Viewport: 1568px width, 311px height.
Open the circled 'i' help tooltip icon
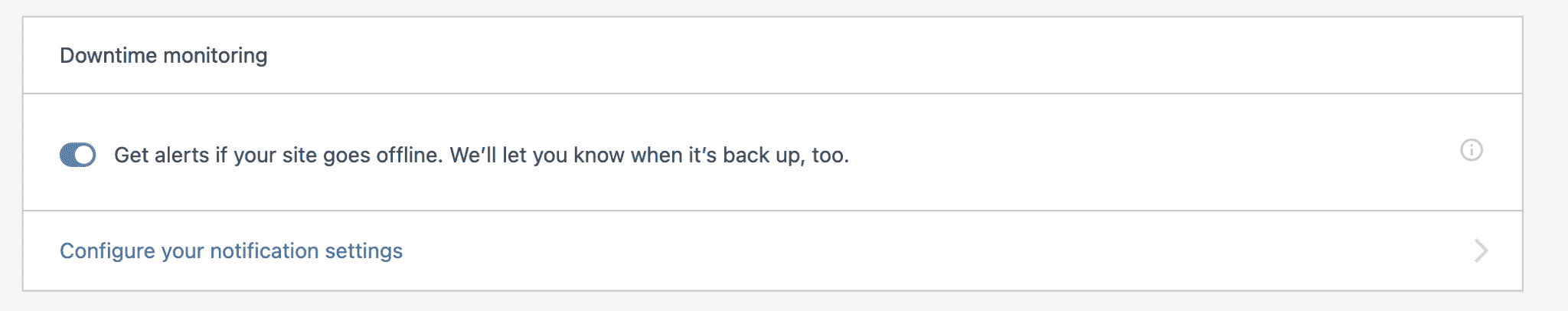1471,150
